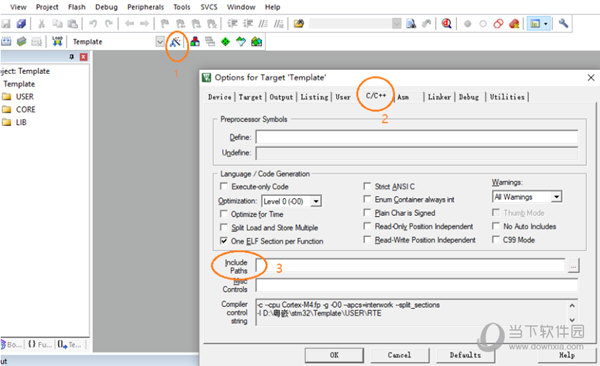The height and width of the screenshot is (366, 600).
Task: Click the OK button
Action: click(x=334, y=355)
